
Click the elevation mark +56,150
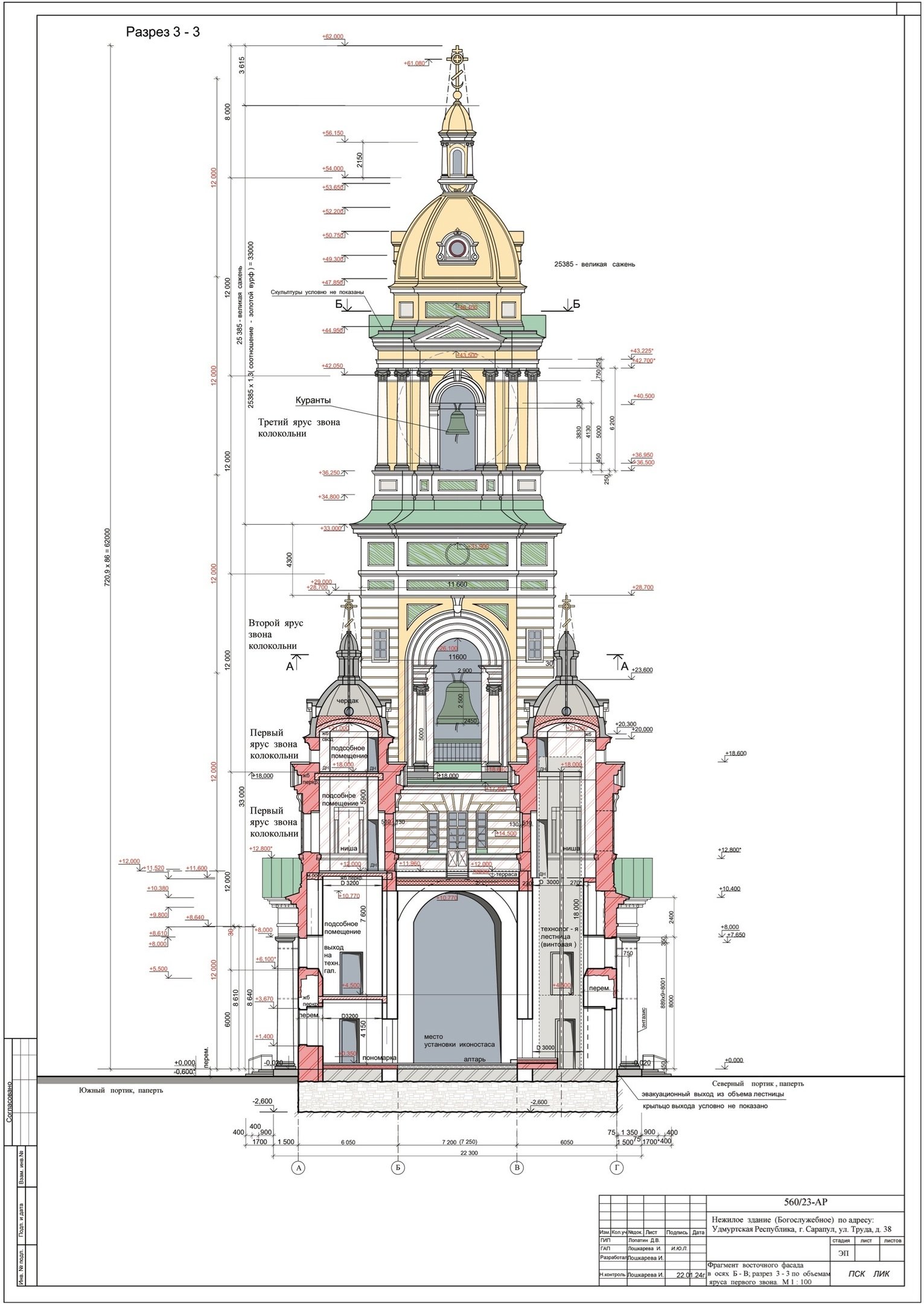click(333, 133)
